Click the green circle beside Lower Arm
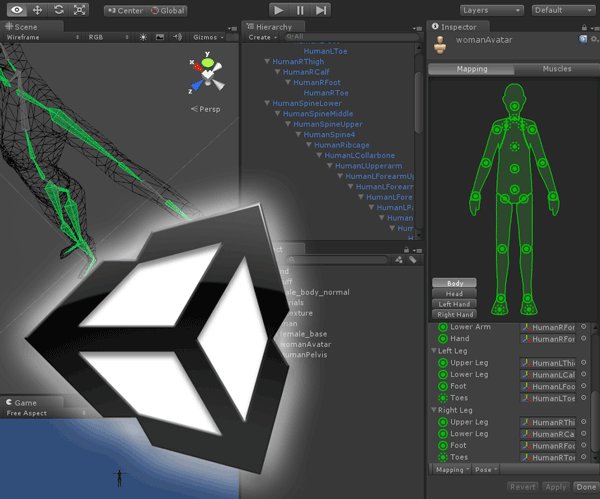Image resolution: width=600 pixels, height=499 pixels. tap(443, 327)
